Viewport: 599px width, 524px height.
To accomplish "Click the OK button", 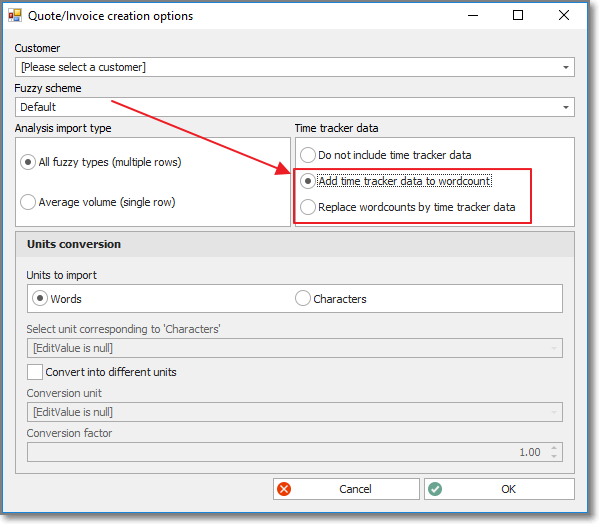I will (499, 489).
